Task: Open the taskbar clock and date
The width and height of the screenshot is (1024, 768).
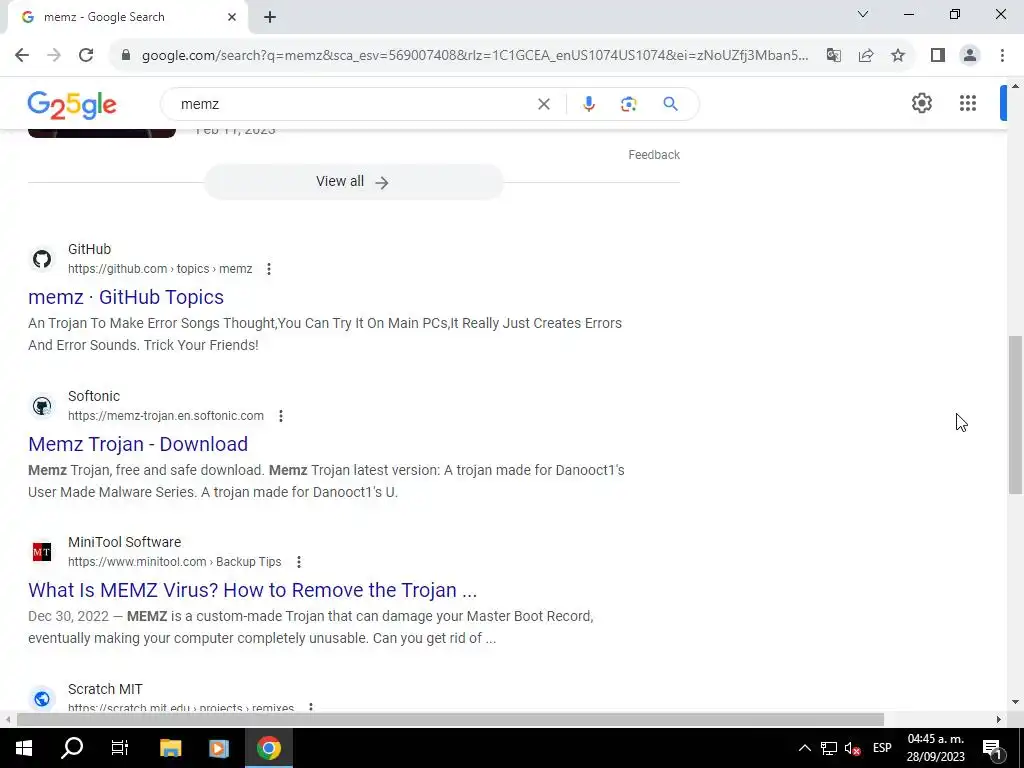Action: click(935, 748)
